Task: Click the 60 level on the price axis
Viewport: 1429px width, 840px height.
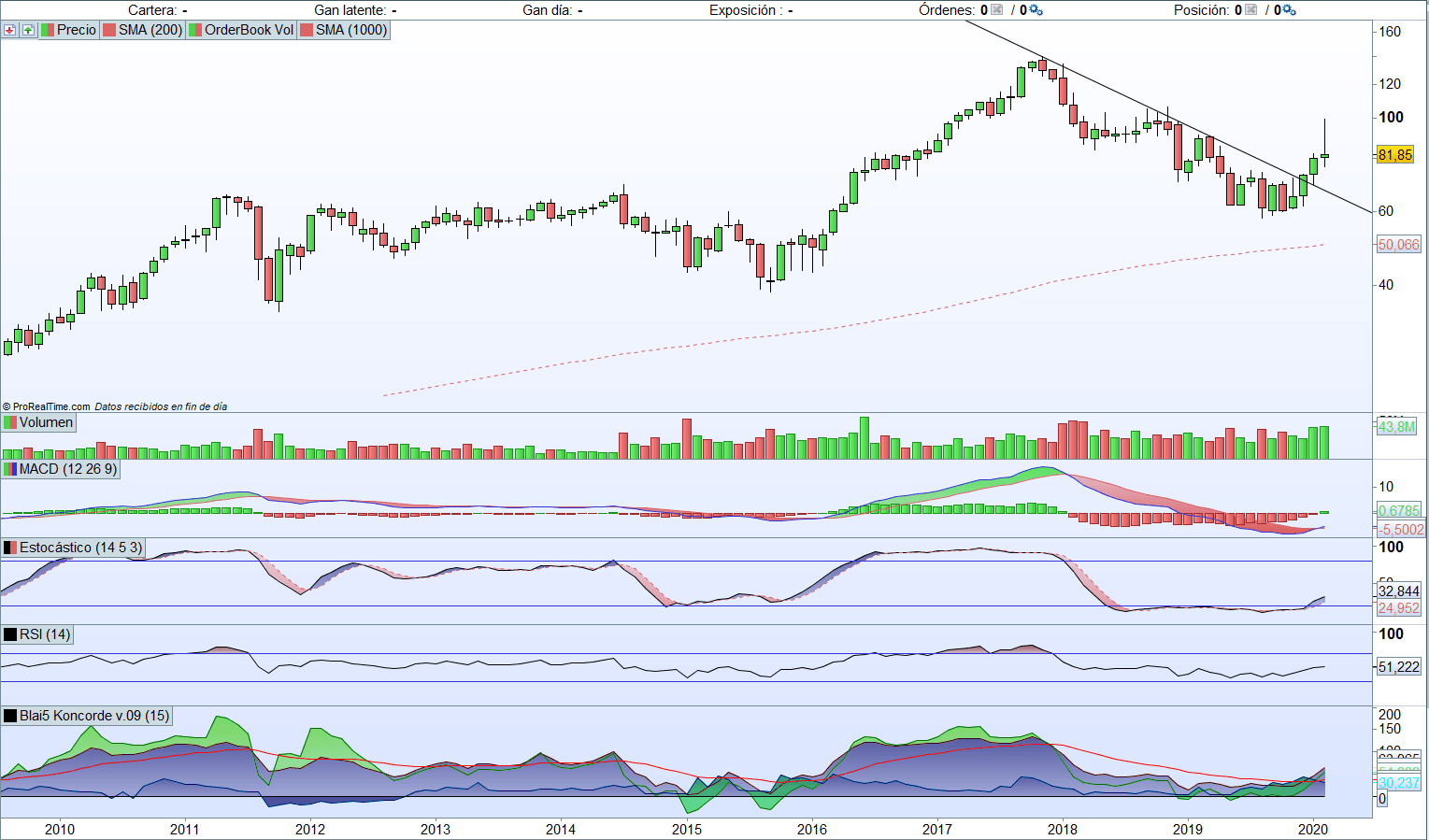Action: point(1386,211)
